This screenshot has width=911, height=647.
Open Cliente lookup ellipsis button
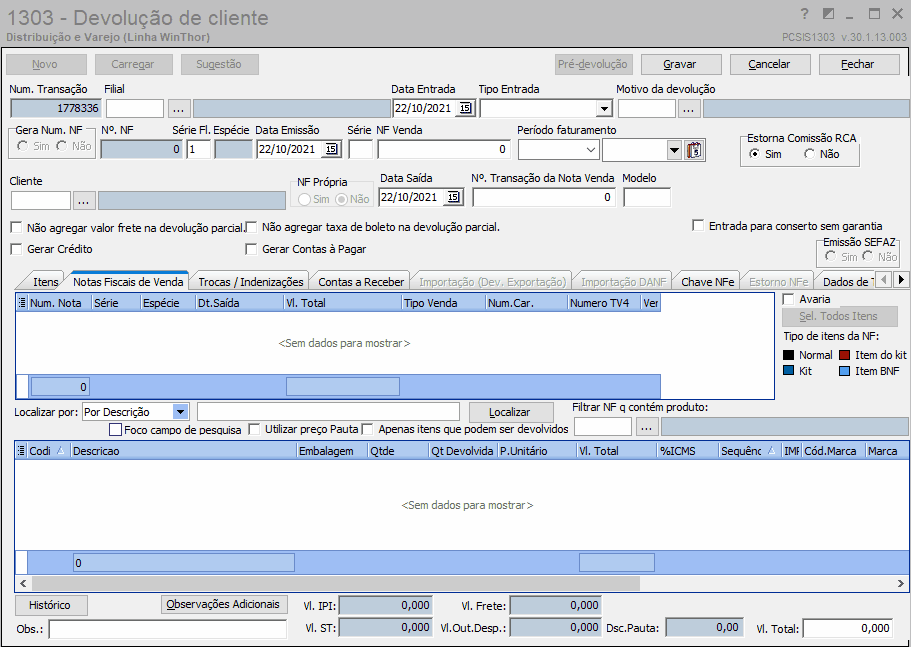point(84,201)
